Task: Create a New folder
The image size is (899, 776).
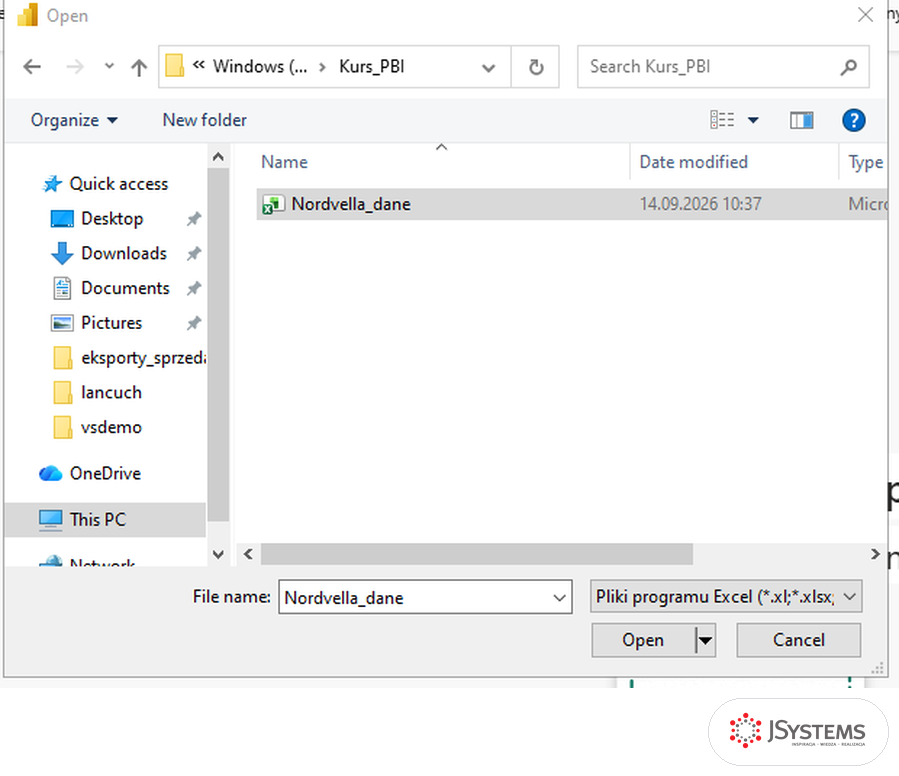Action: [205, 120]
